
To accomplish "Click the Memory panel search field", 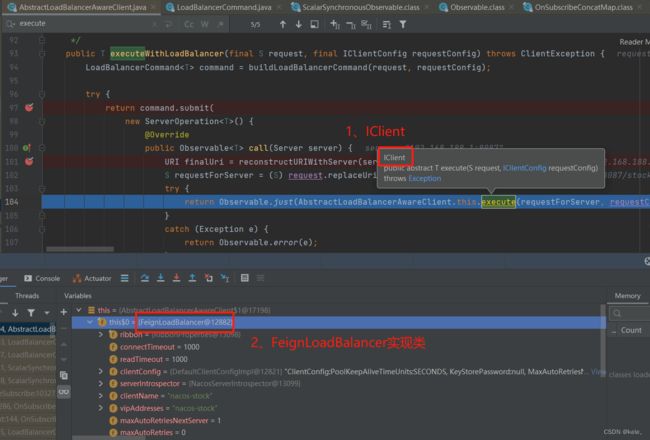I will 629,313.
